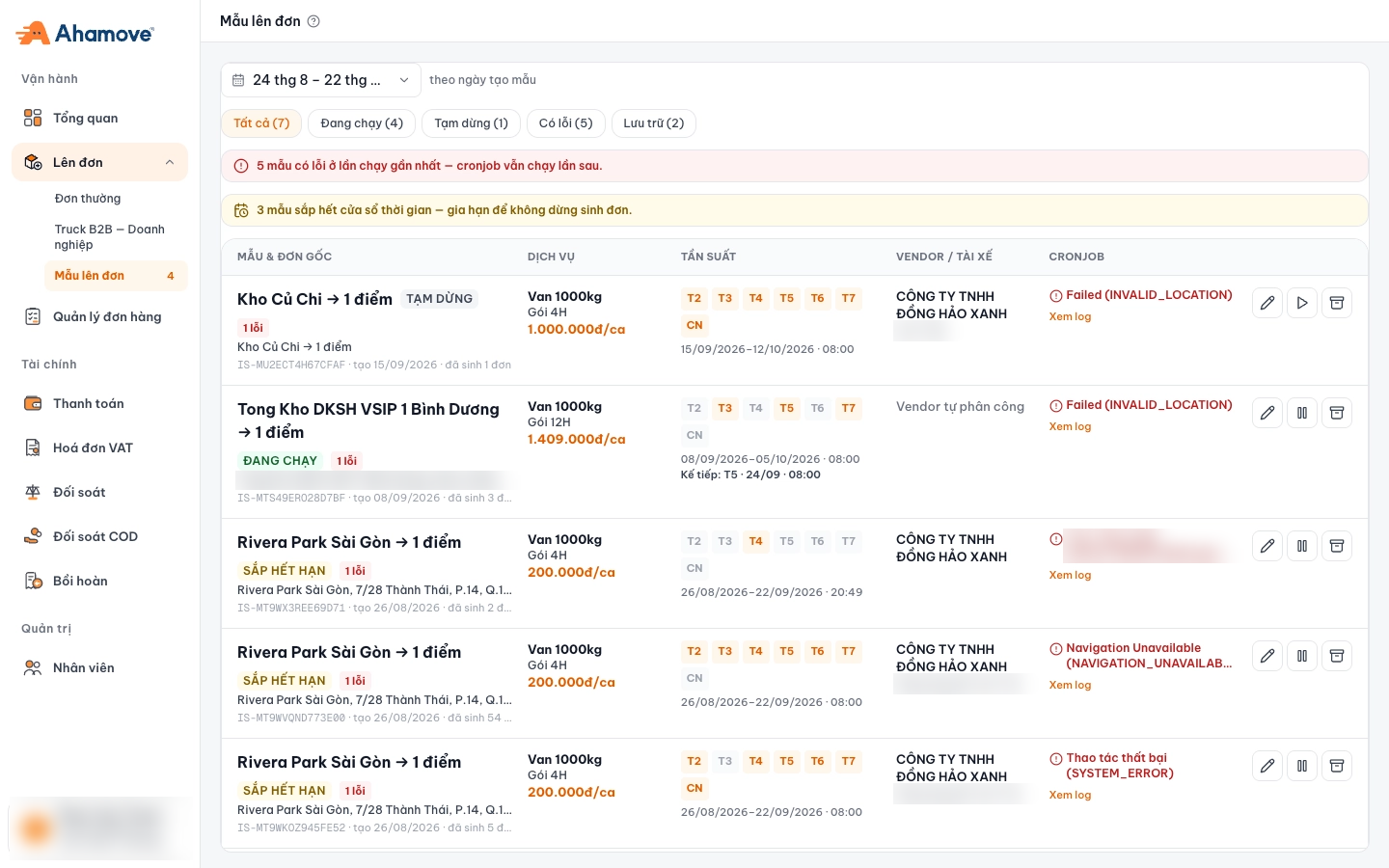Edit the Kho Củ Chi template
Image resolution: width=1389 pixels, height=868 pixels.
click(x=1267, y=303)
